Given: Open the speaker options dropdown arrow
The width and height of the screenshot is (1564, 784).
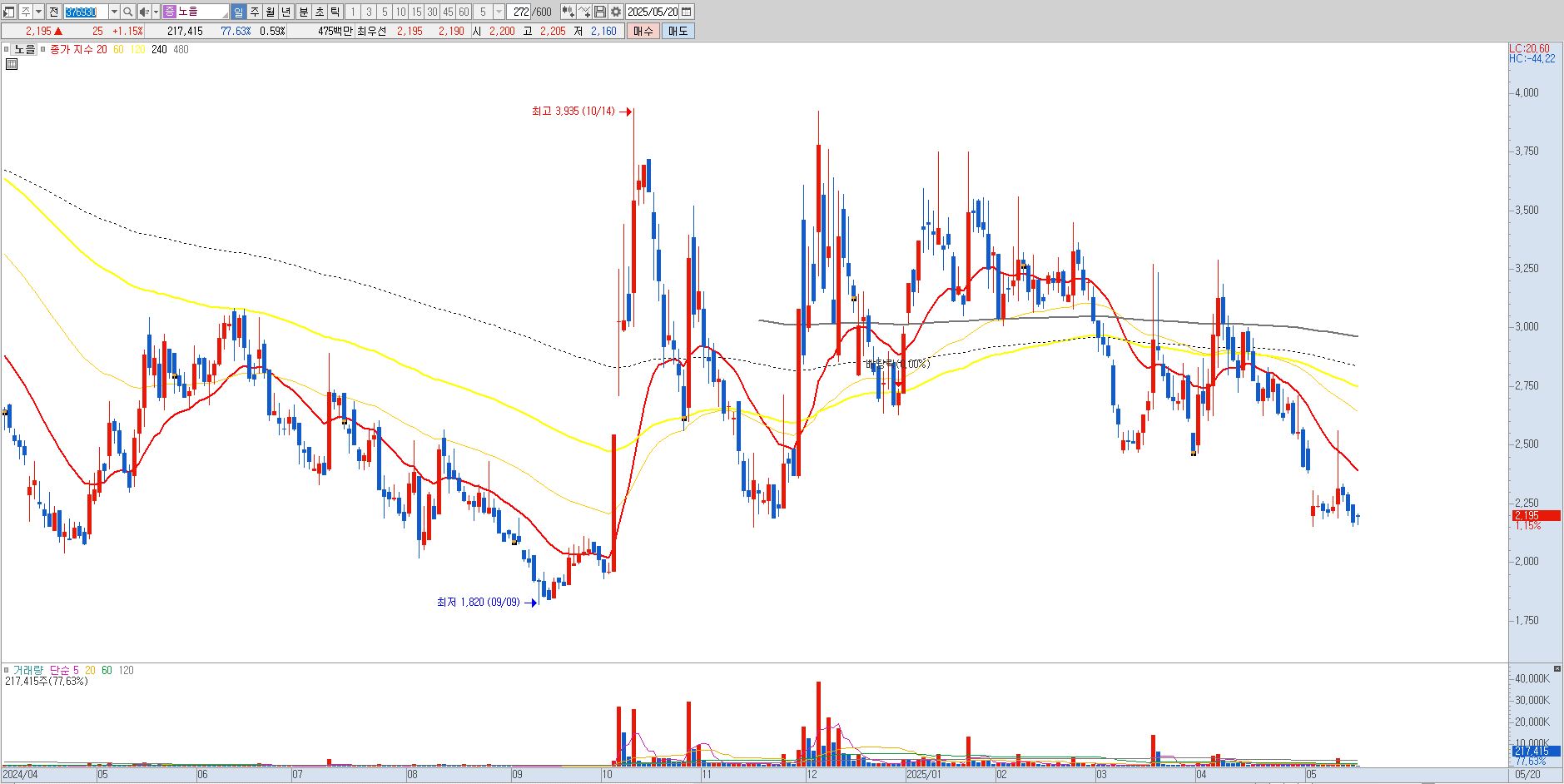Looking at the screenshot, I should click(x=156, y=12).
